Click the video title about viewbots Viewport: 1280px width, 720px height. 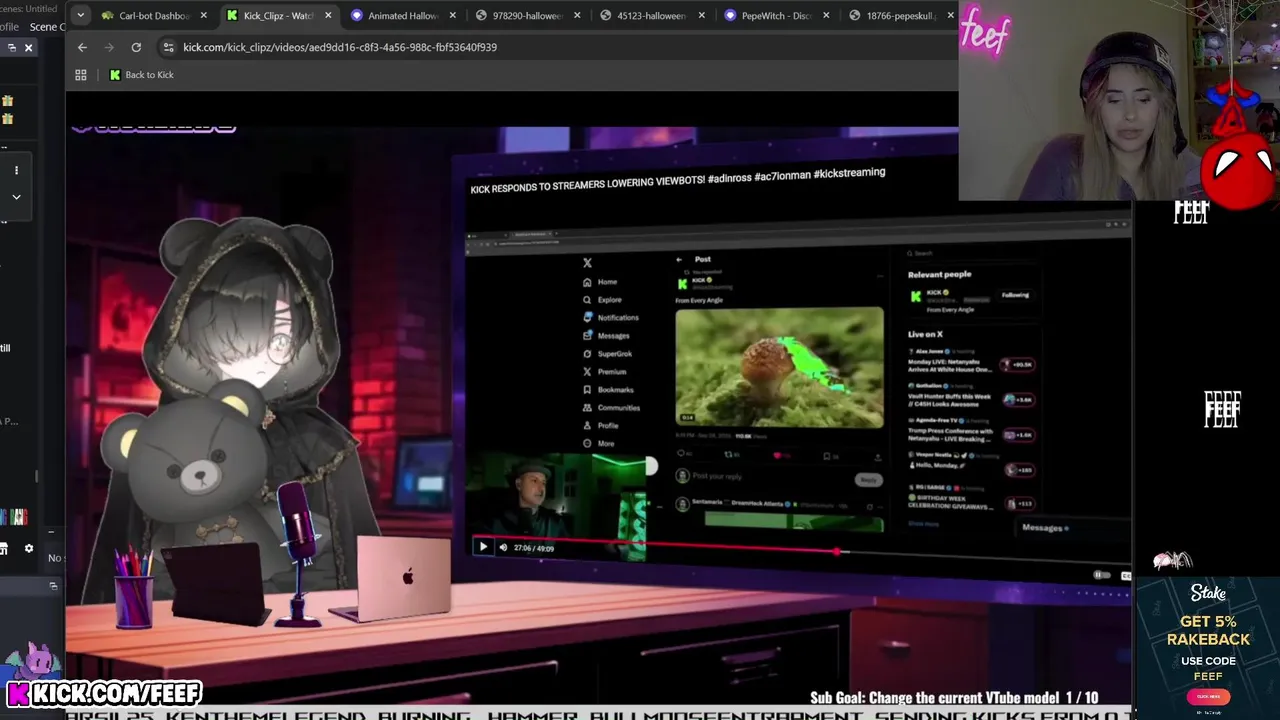[x=678, y=180]
